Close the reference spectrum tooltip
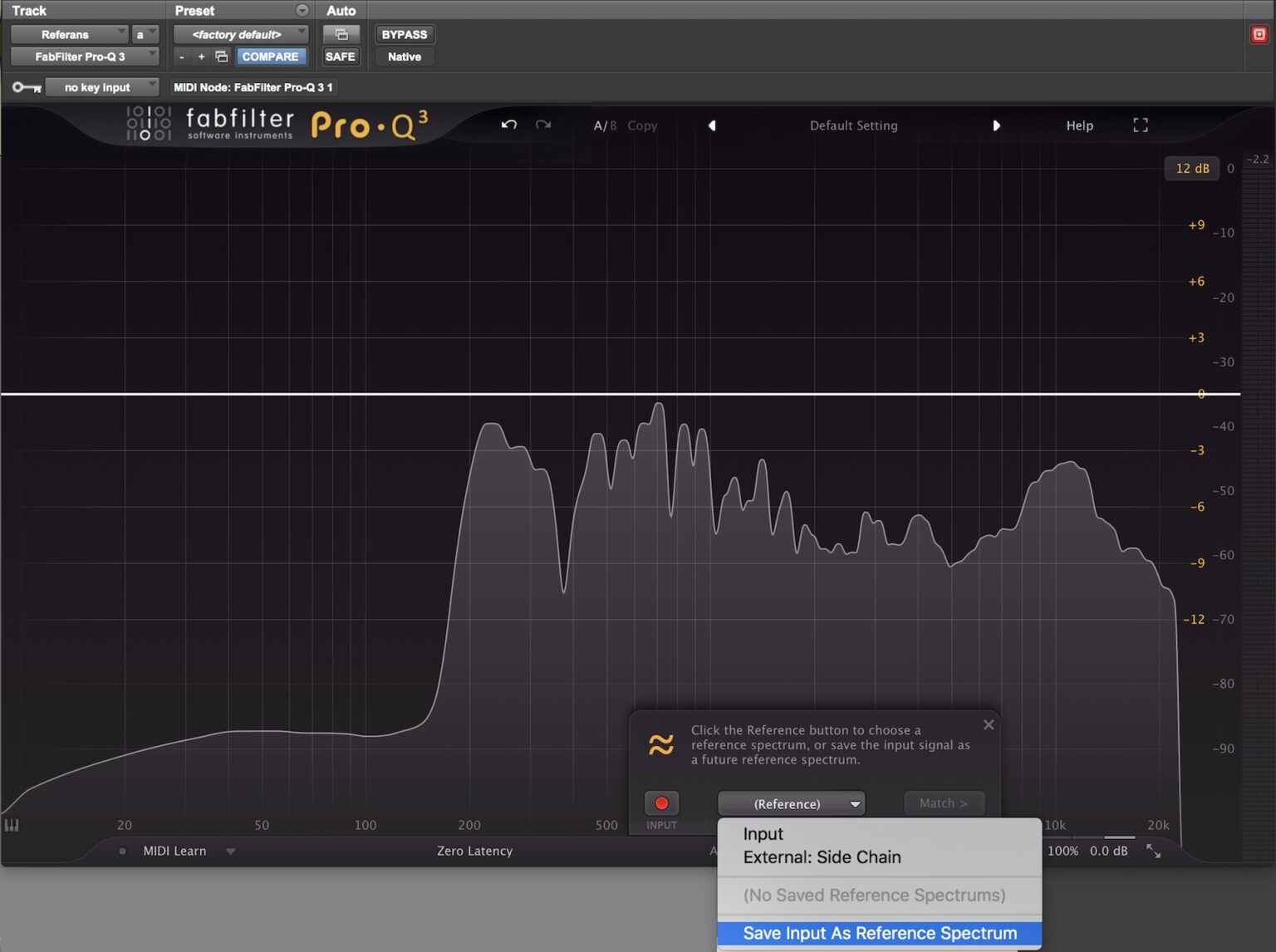 [x=988, y=724]
